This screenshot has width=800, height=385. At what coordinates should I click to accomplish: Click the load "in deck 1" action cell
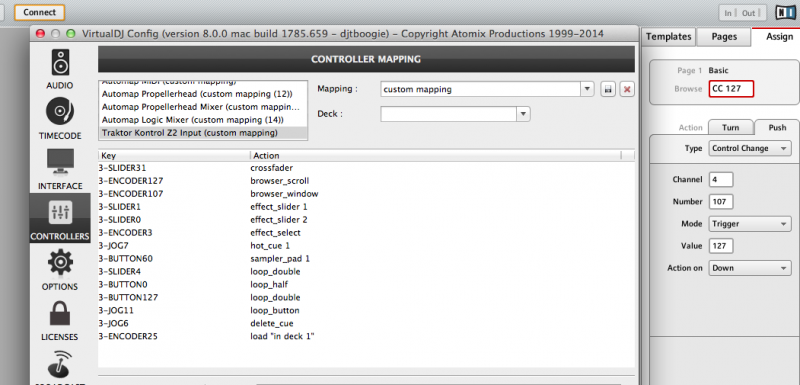(x=282, y=337)
